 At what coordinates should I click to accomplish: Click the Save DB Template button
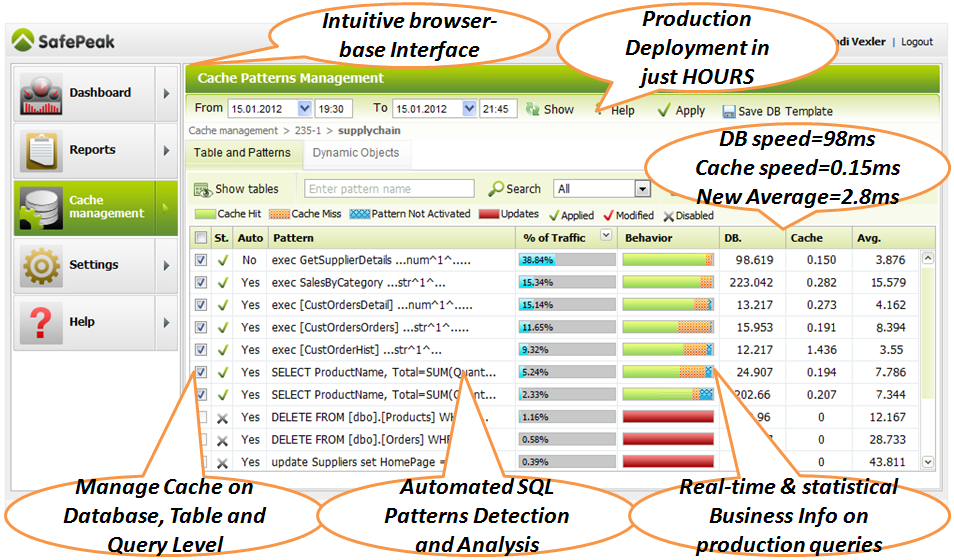(x=778, y=111)
